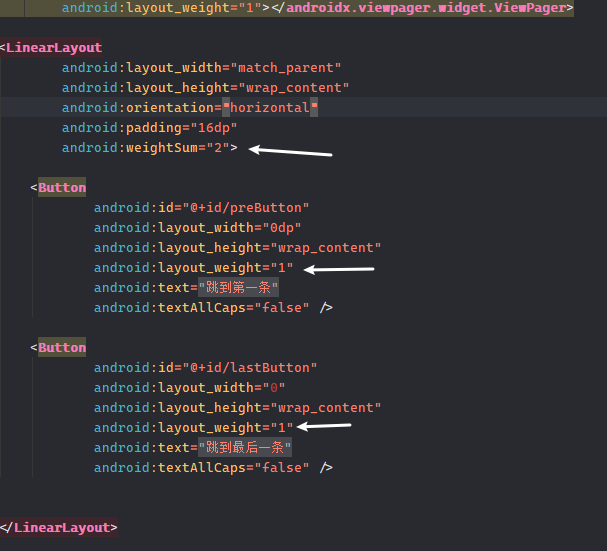Click layout_weight="1" under lastButton
Viewport: 607px width, 551px height.
pos(194,428)
